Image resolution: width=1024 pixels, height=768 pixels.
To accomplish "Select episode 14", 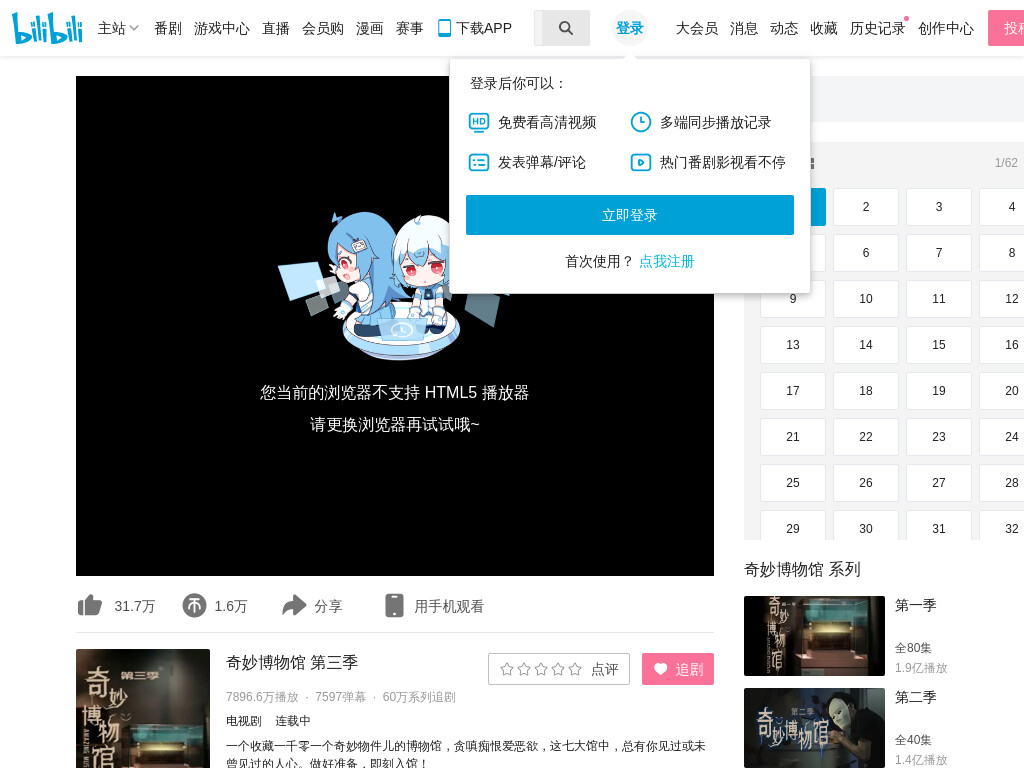I will (866, 345).
